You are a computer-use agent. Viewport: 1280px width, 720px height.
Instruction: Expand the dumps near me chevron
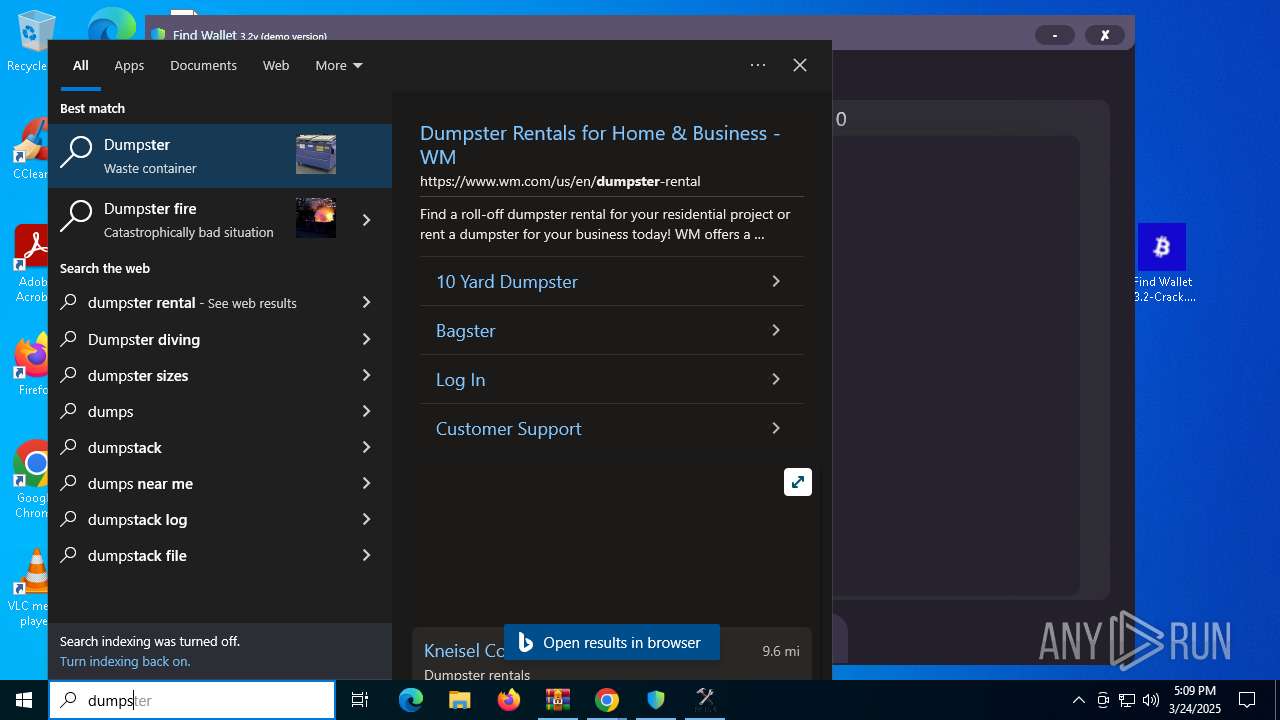[366, 483]
